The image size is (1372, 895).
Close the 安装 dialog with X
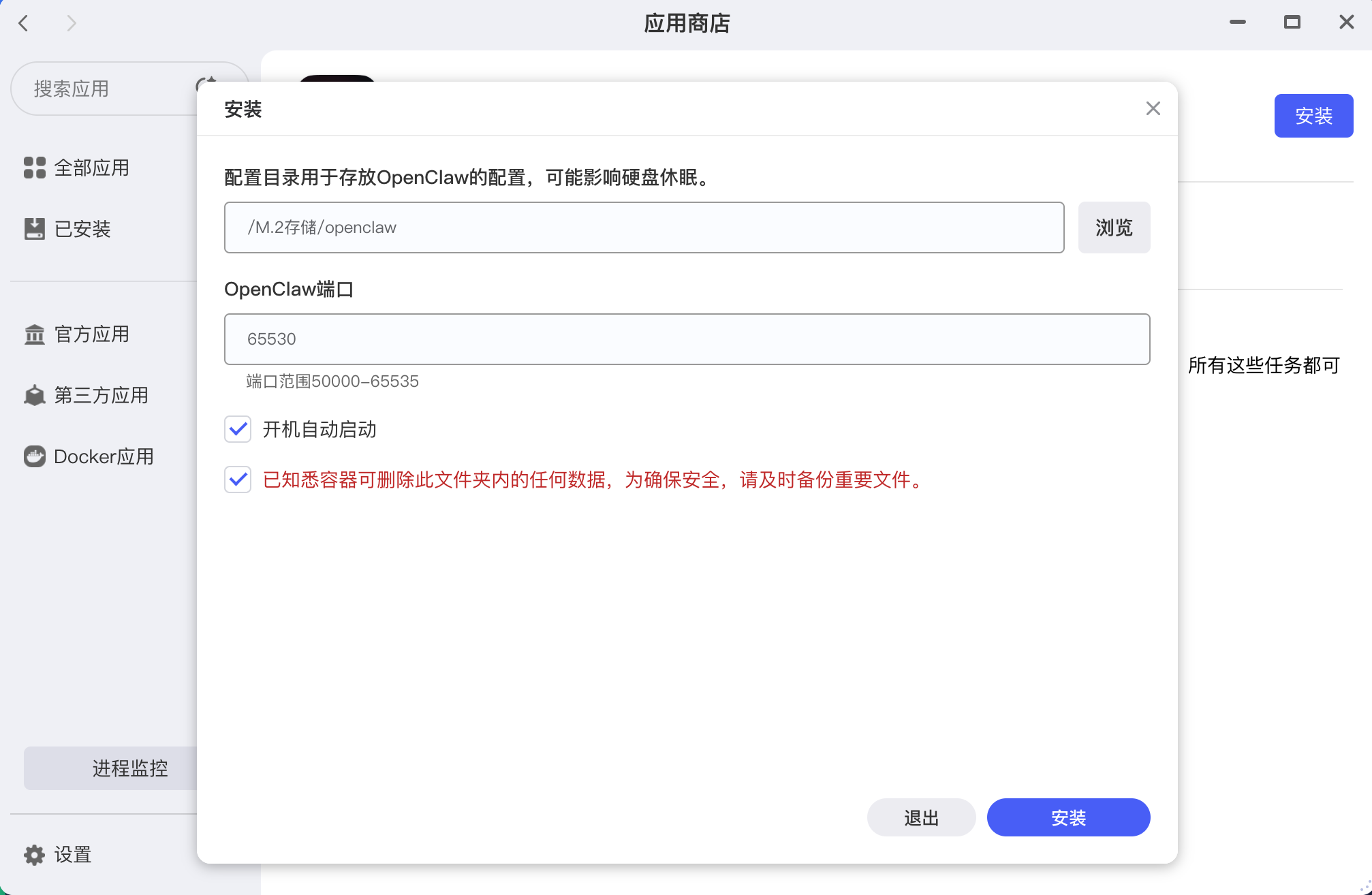(x=1153, y=108)
